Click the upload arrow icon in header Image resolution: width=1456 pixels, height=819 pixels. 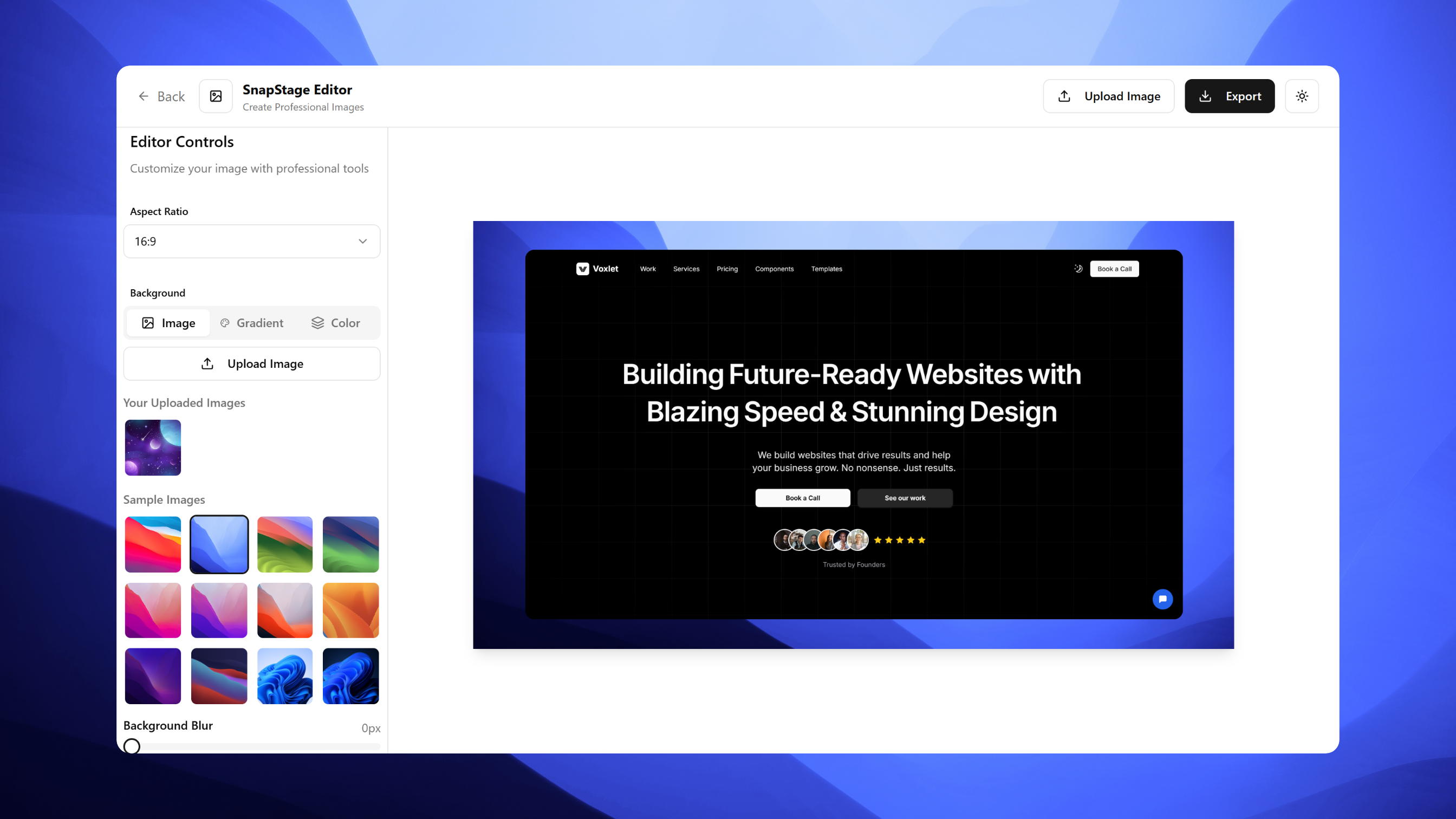[1064, 96]
